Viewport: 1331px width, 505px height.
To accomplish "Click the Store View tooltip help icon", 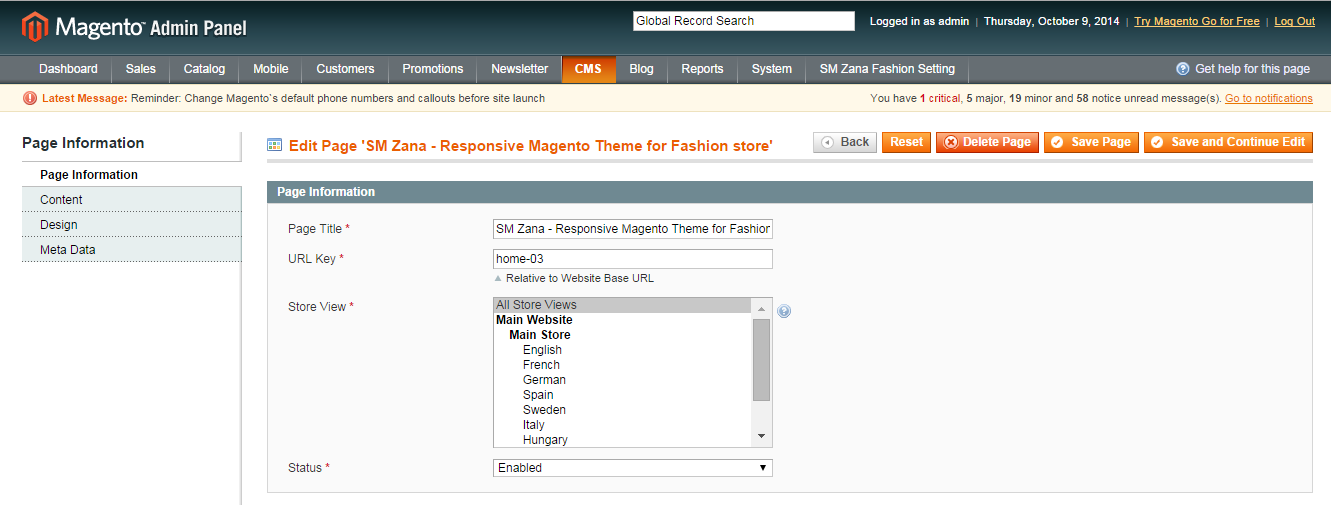I will [784, 311].
